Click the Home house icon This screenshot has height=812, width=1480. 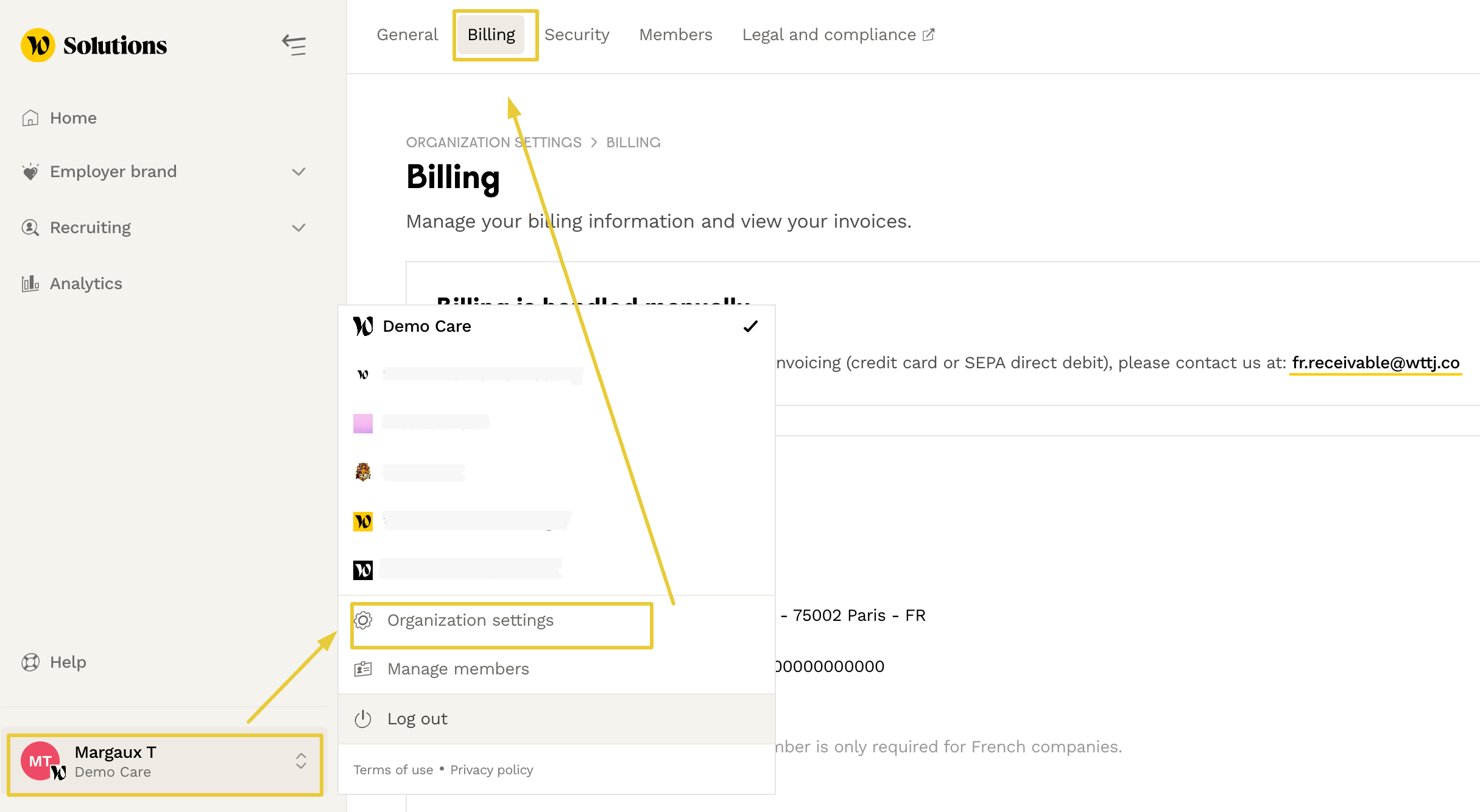pos(30,118)
